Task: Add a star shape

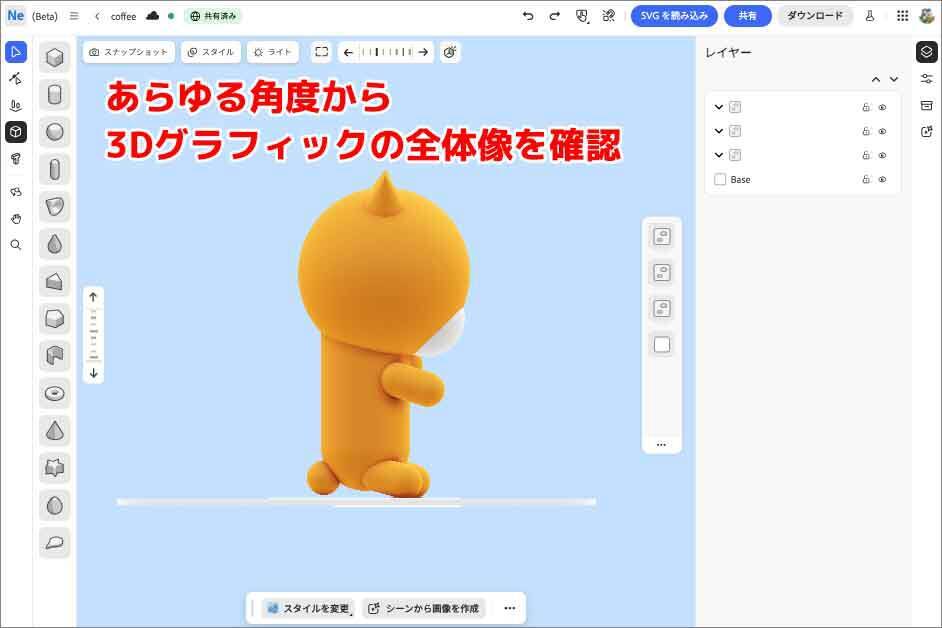Action: (55, 468)
